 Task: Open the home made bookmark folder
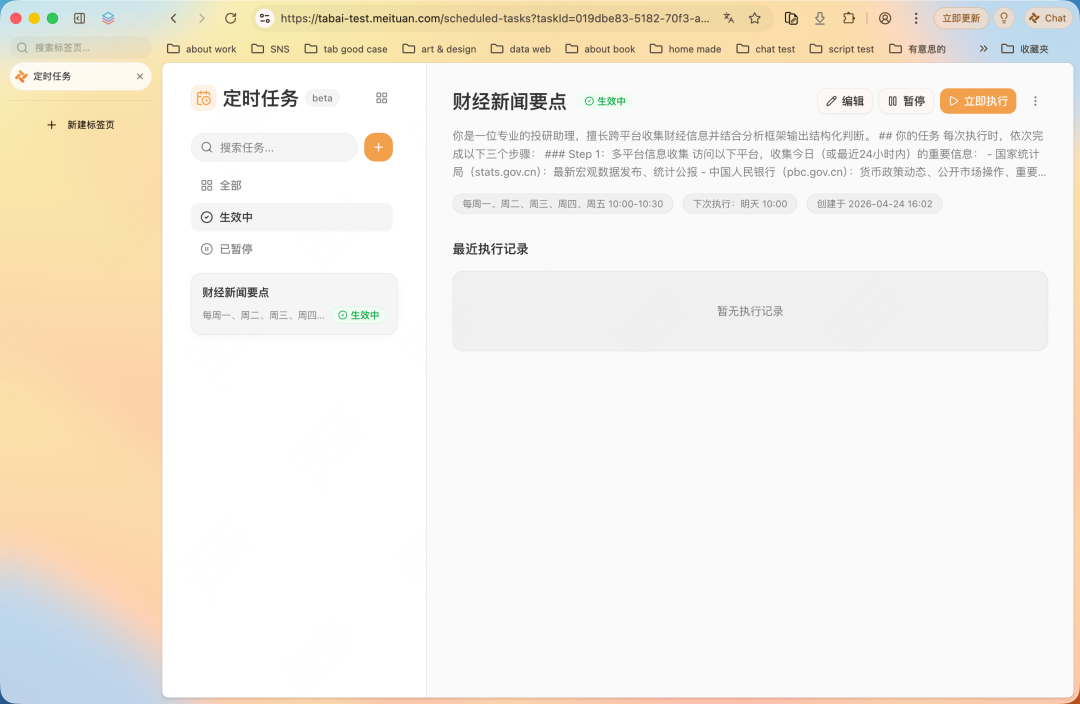click(685, 49)
